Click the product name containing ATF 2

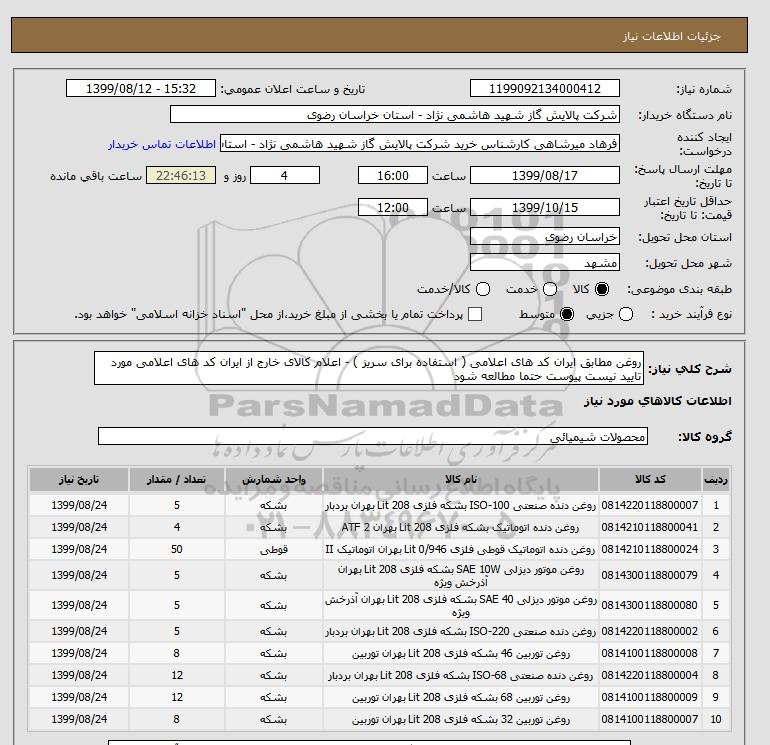461,527
